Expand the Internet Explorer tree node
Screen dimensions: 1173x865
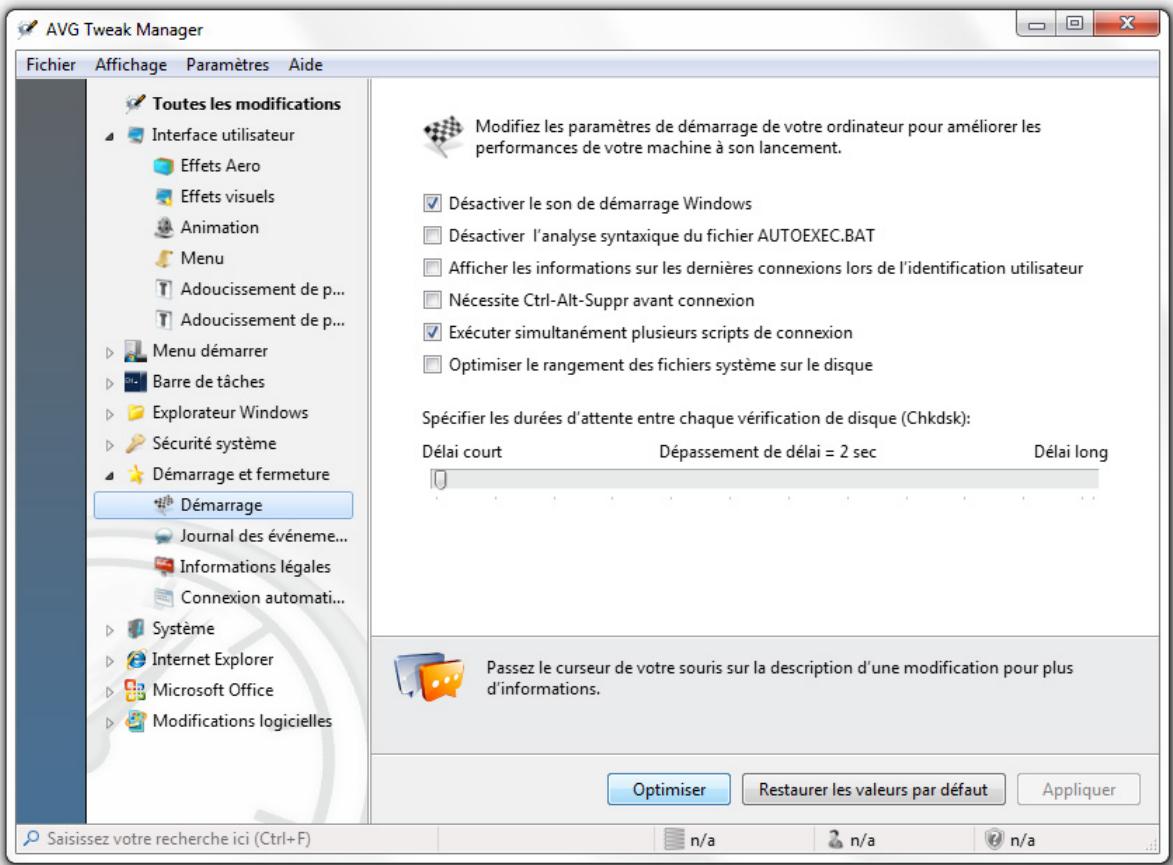[110, 661]
